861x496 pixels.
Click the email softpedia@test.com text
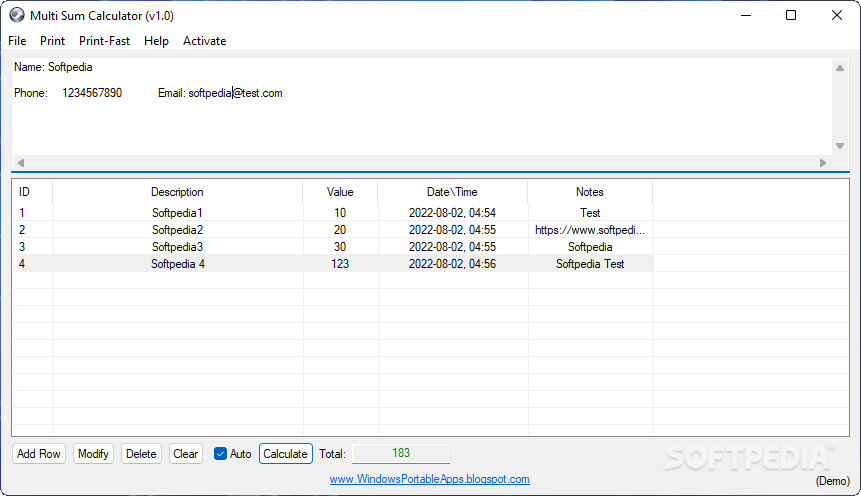pyautogui.click(x=236, y=93)
